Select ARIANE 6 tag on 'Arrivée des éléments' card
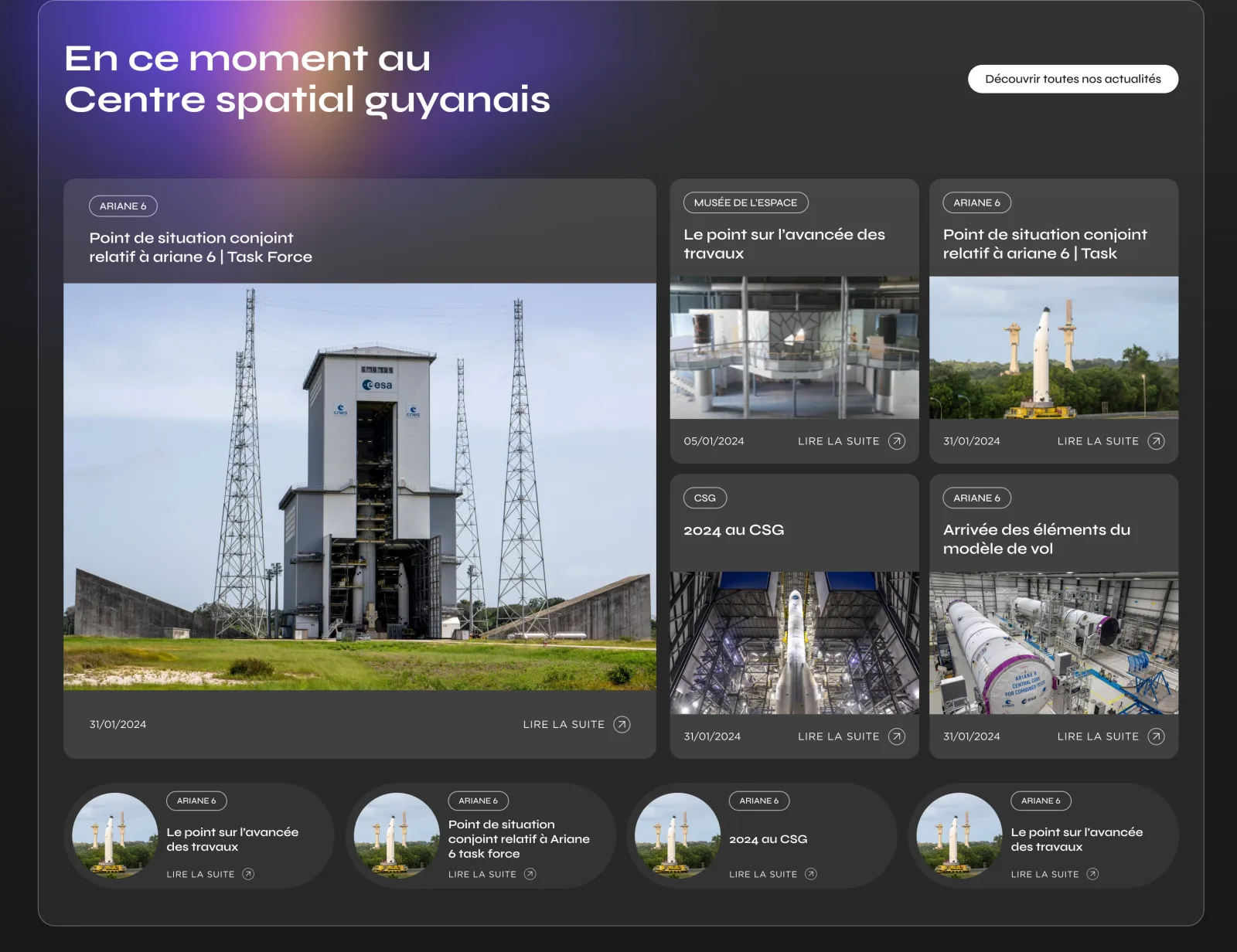This screenshot has width=1237, height=952. [x=976, y=498]
